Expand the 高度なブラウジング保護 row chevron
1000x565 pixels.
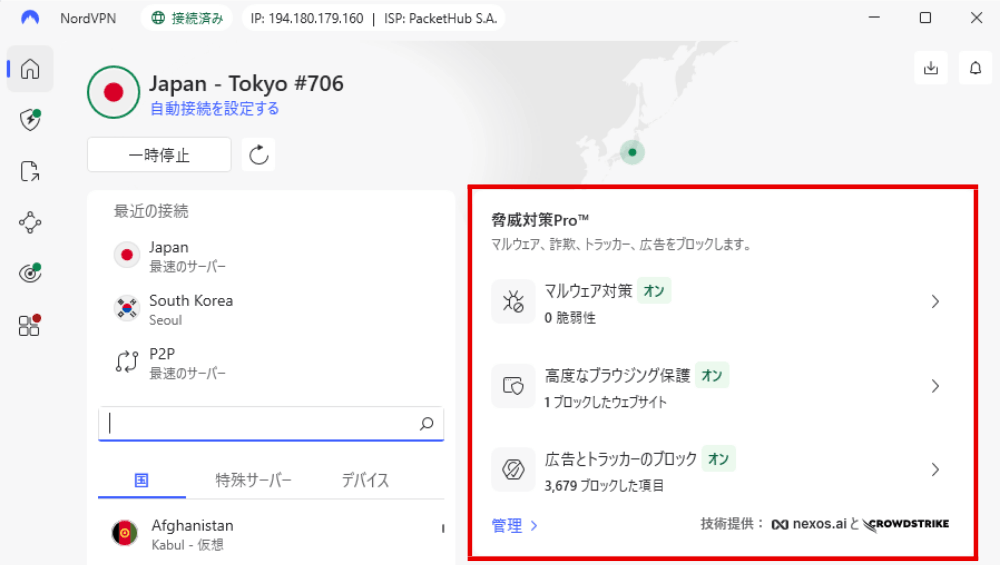(x=935, y=386)
